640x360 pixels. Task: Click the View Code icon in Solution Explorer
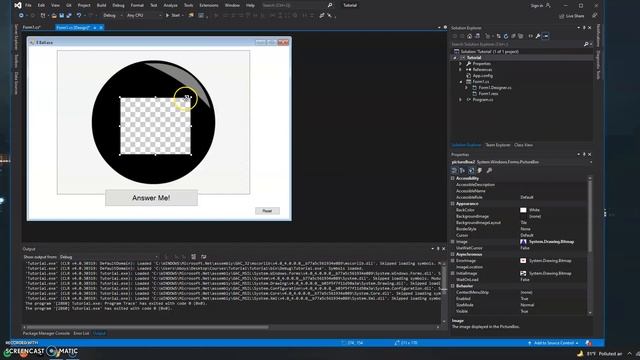point(531,36)
